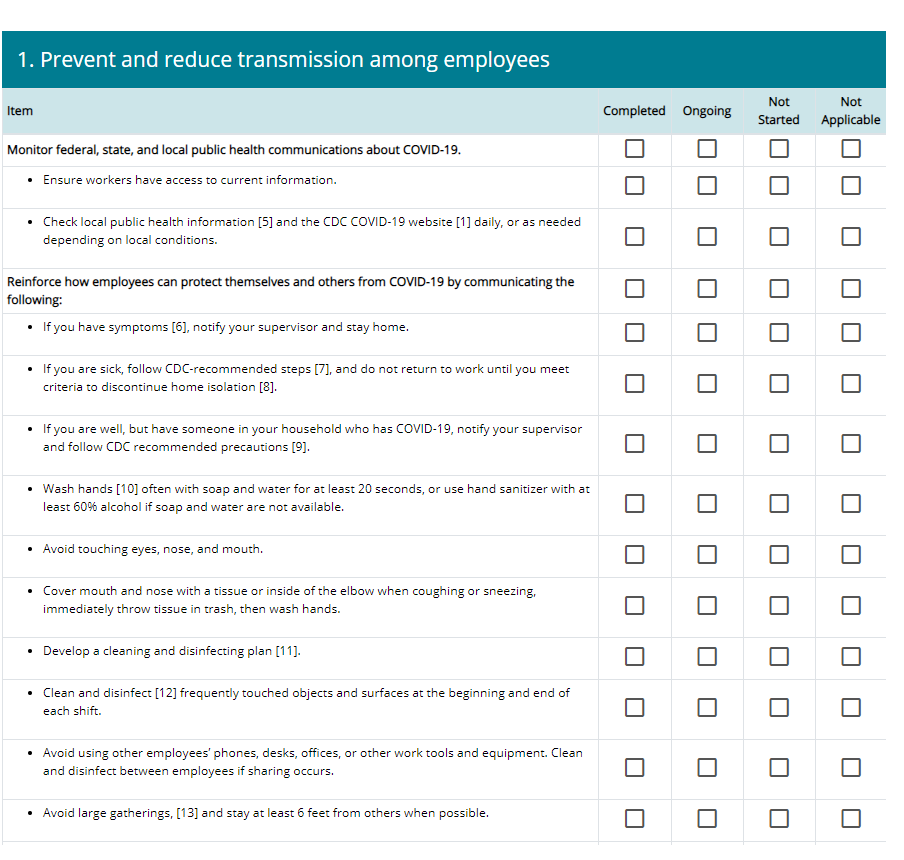Check Not Started for 'If you are well' row
Image resolution: width=904 pixels, height=860 pixels.
click(779, 443)
